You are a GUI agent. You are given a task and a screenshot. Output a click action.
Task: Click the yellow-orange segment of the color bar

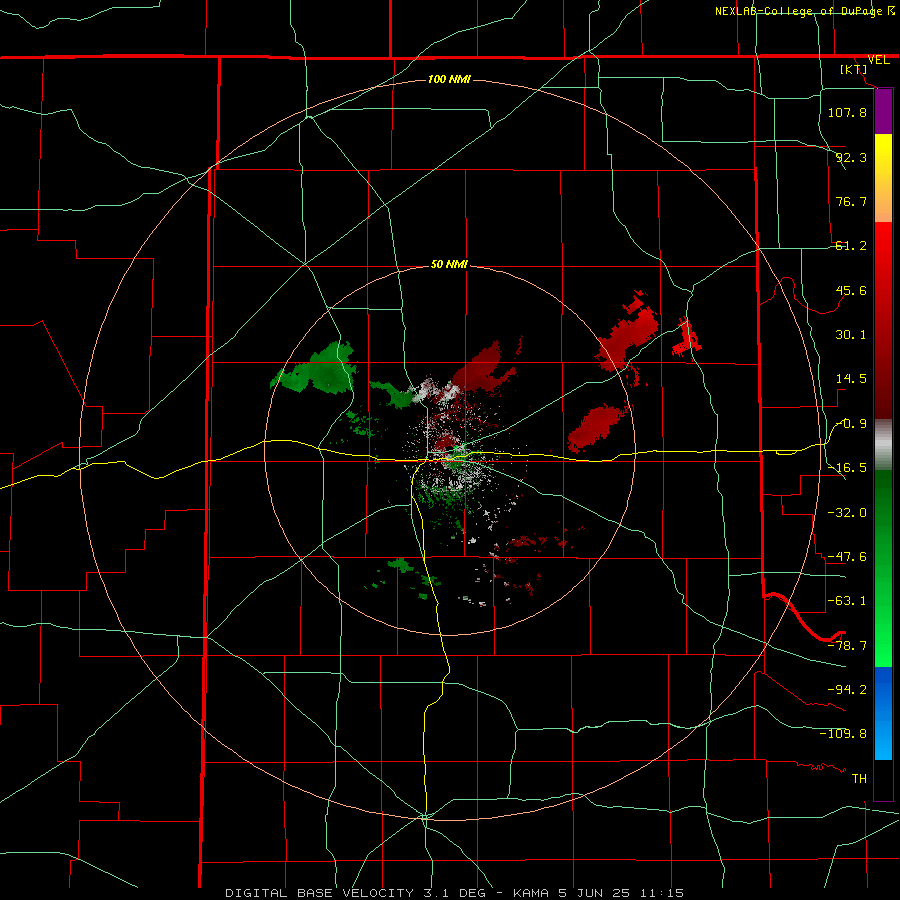click(x=883, y=178)
